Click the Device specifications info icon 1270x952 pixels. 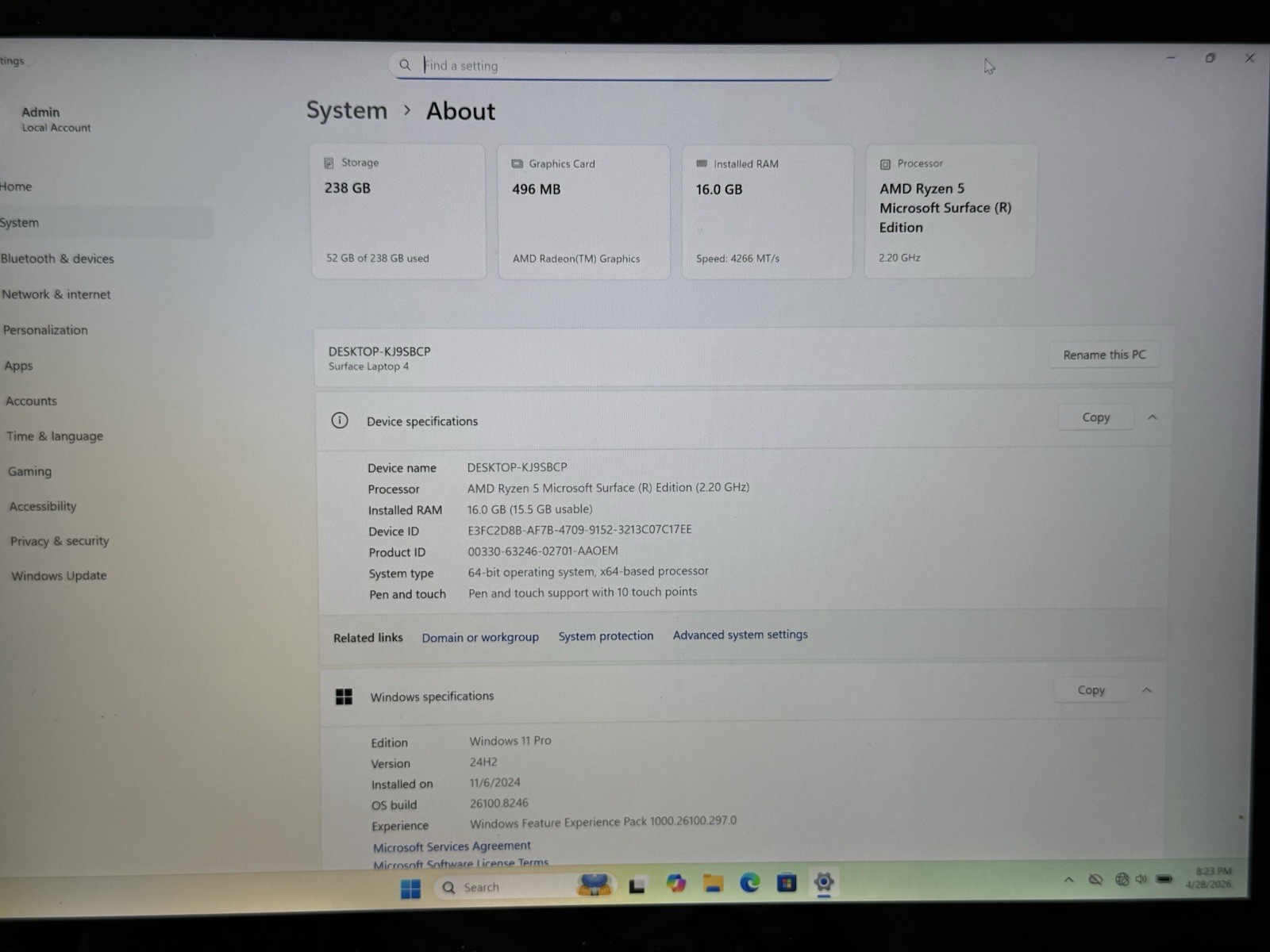[340, 420]
